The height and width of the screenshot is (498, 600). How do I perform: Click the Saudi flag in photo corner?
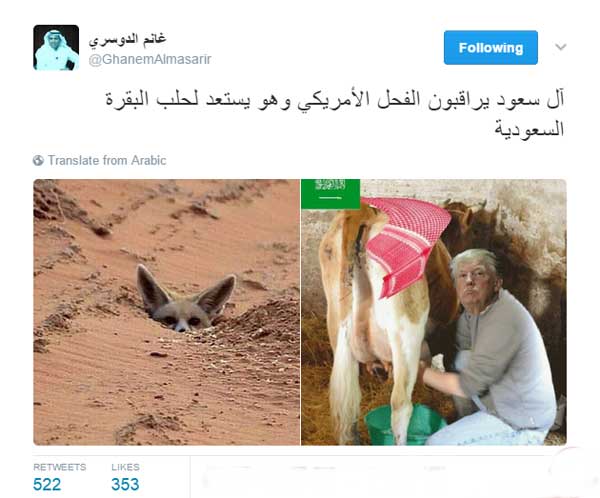click(331, 194)
